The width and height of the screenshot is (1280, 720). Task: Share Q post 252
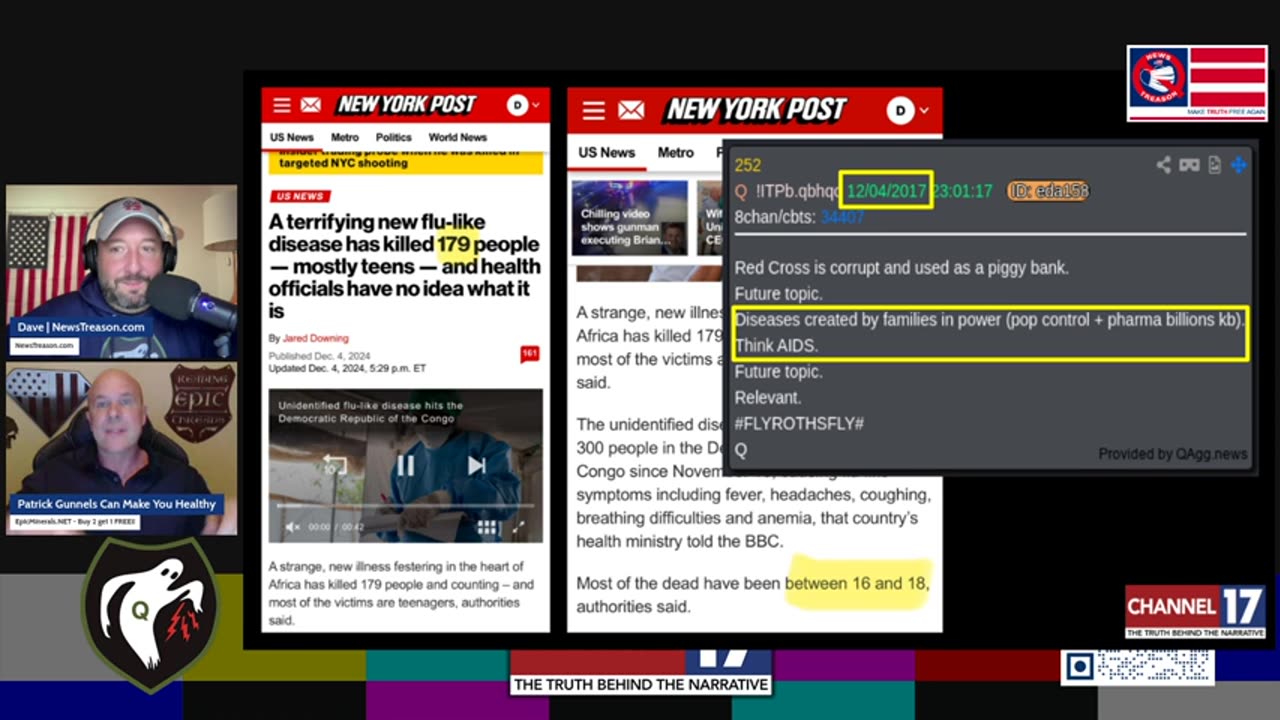(x=1164, y=165)
